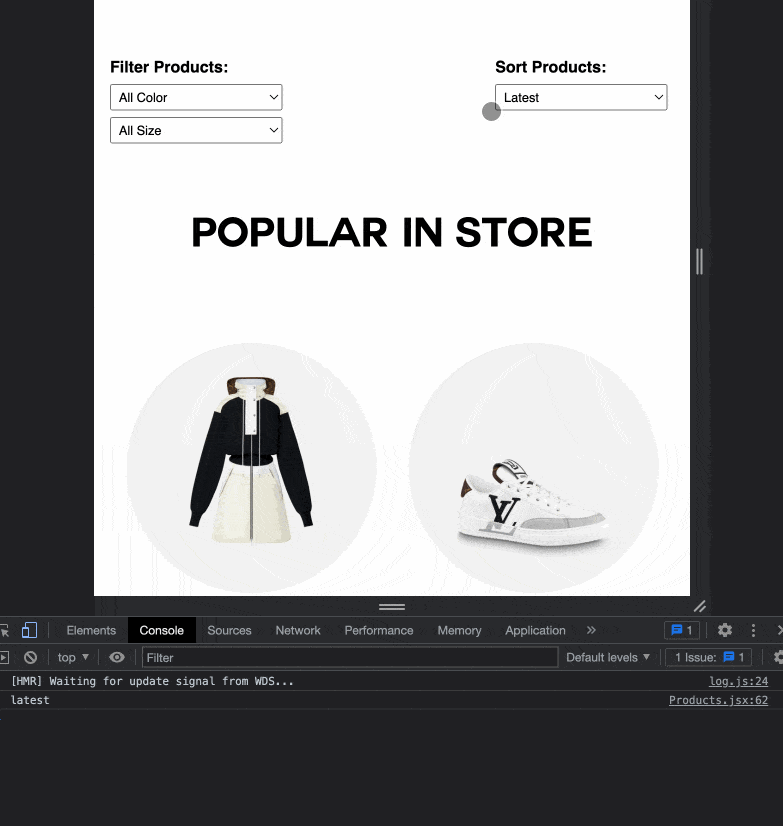This screenshot has width=783, height=826.
Task: Click the 'latest' console log entry
Action: [30, 700]
